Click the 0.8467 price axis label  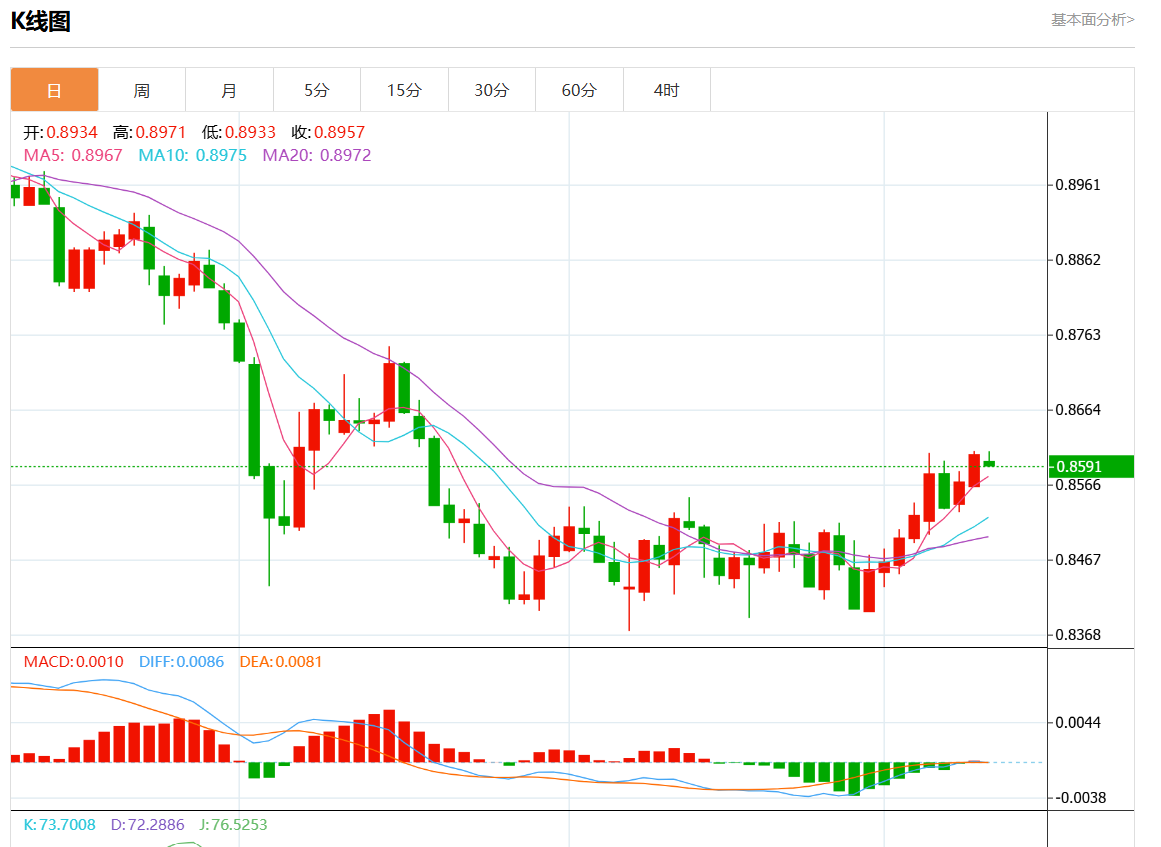pyautogui.click(x=1078, y=560)
